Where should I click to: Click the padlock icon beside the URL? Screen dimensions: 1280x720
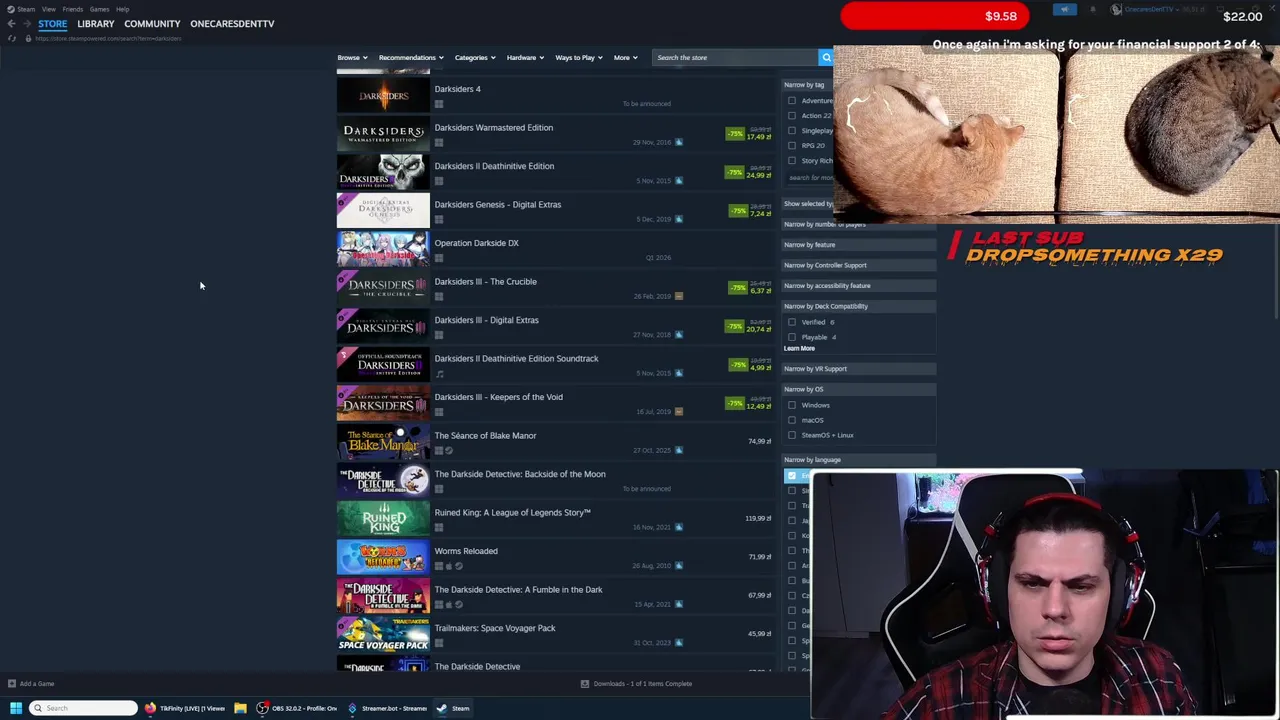coord(28,38)
